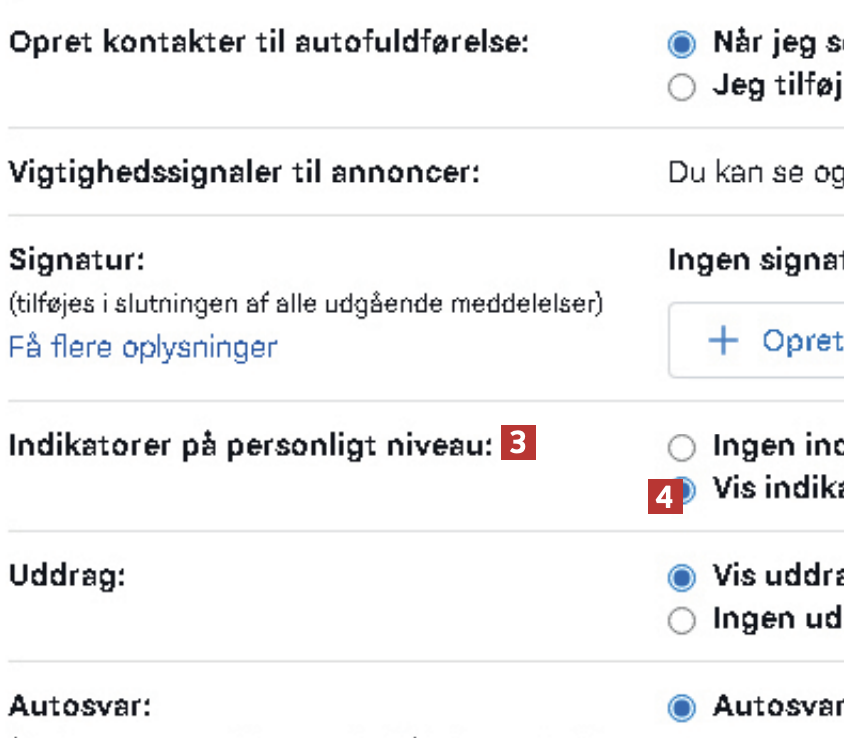Choose the "Ingen ind..." indicator radio button
Screen dimensions: 844x738
[682, 446]
